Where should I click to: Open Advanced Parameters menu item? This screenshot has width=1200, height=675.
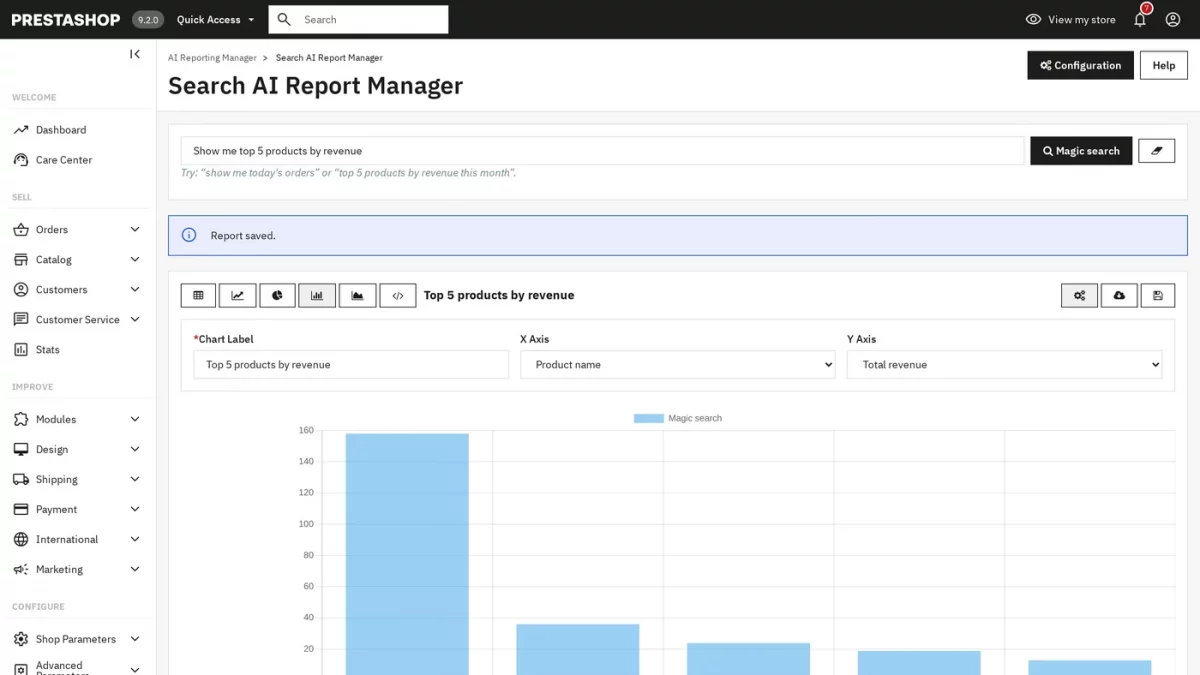59,668
